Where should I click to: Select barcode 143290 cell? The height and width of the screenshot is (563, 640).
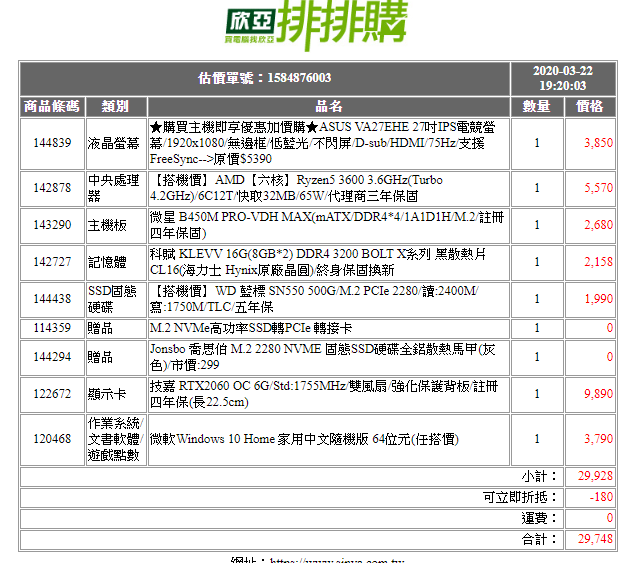point(52,225)
